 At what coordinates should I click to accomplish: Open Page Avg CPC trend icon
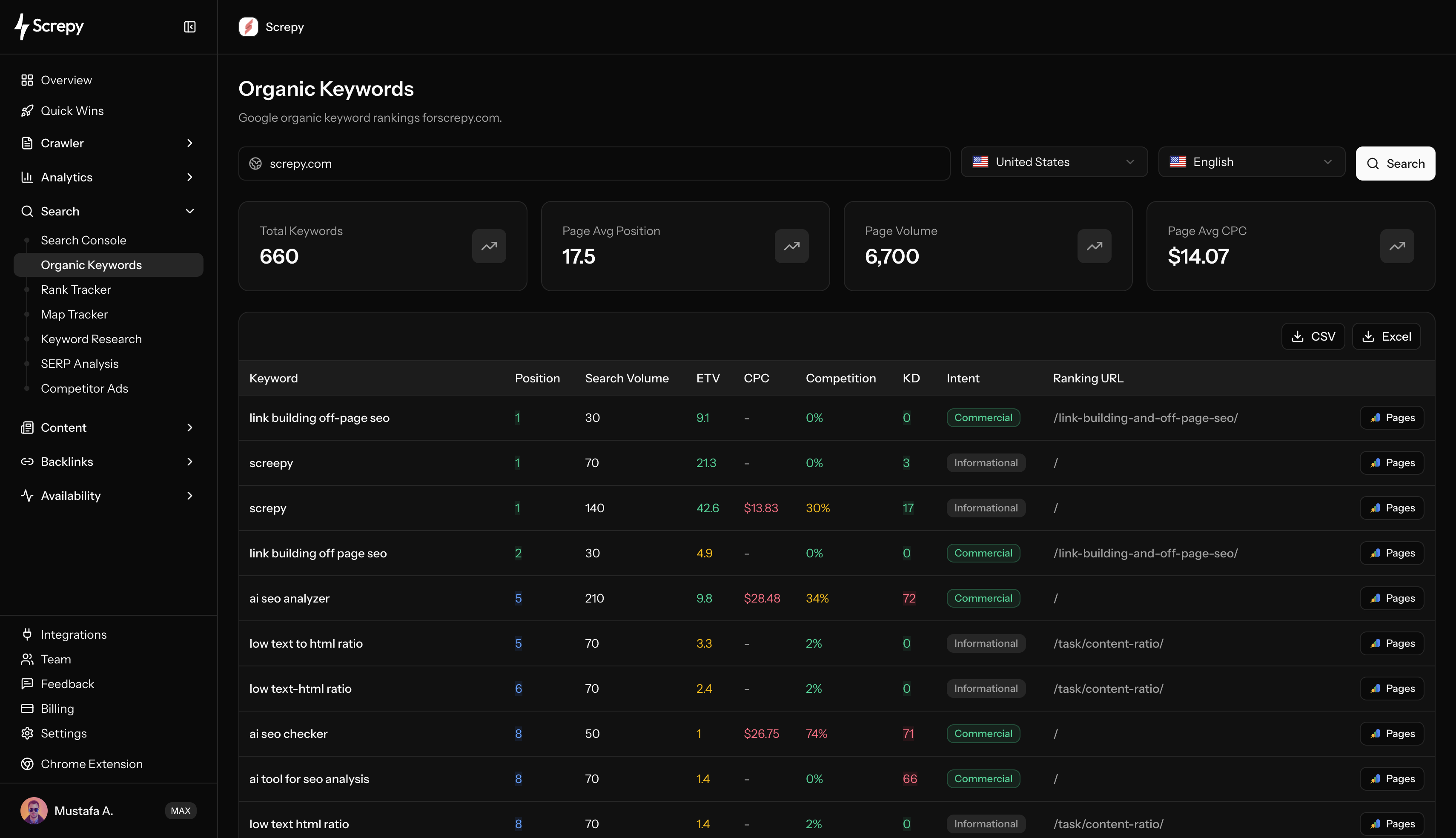1397,247
